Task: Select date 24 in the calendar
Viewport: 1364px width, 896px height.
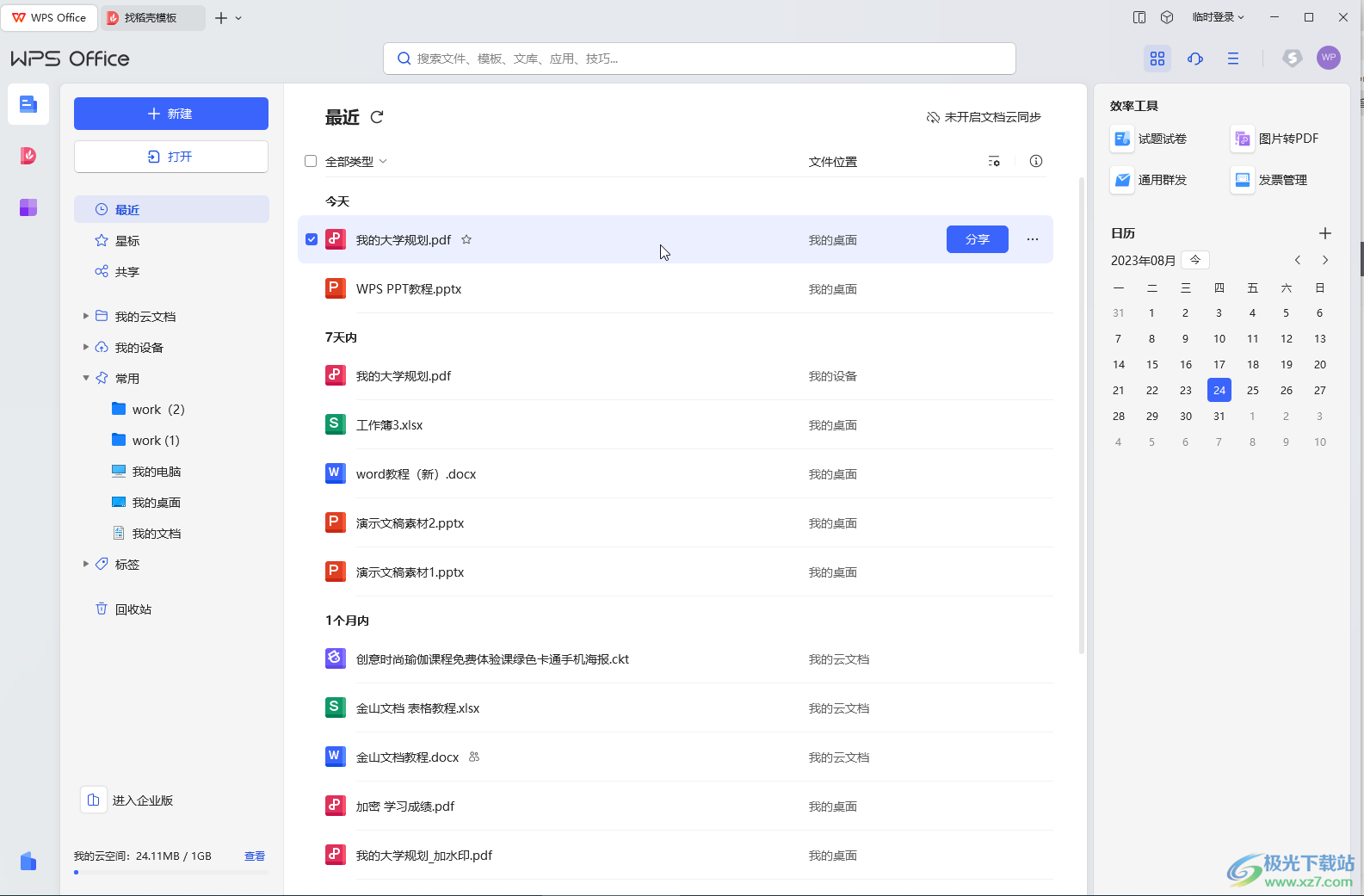Action: tap(1219, 390)
